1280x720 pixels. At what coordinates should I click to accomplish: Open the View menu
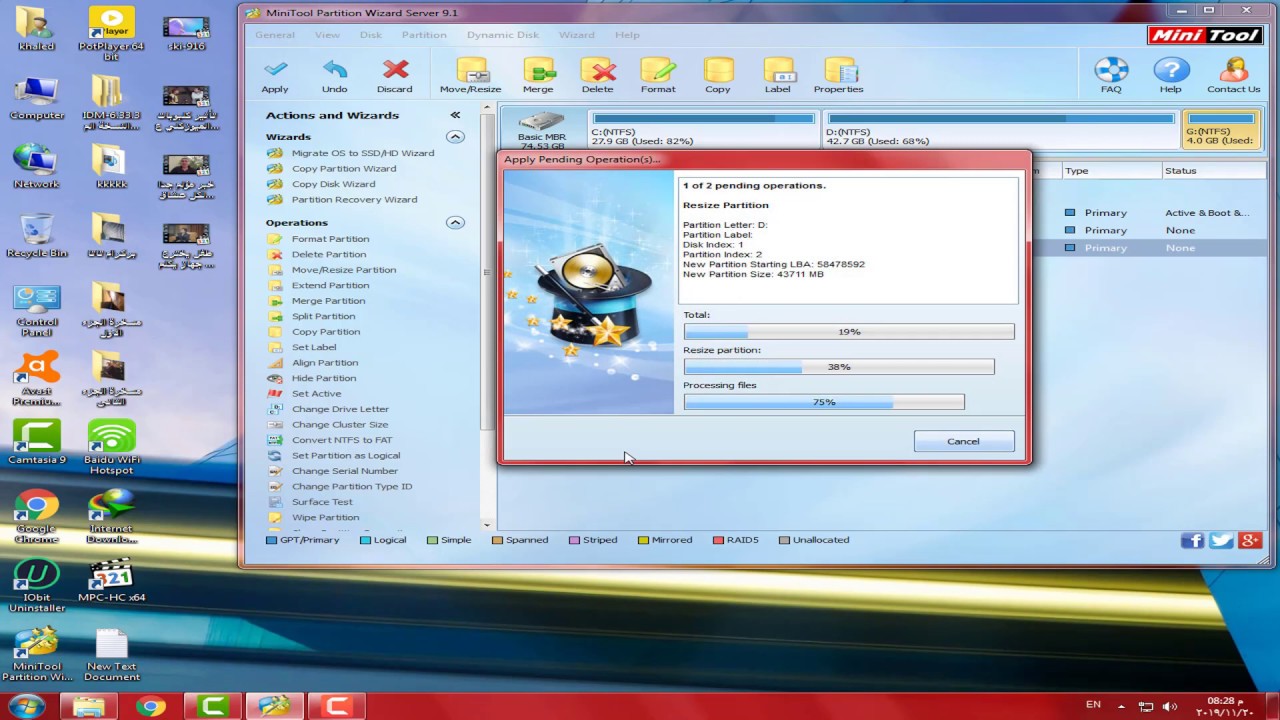(x=327, y=35)
